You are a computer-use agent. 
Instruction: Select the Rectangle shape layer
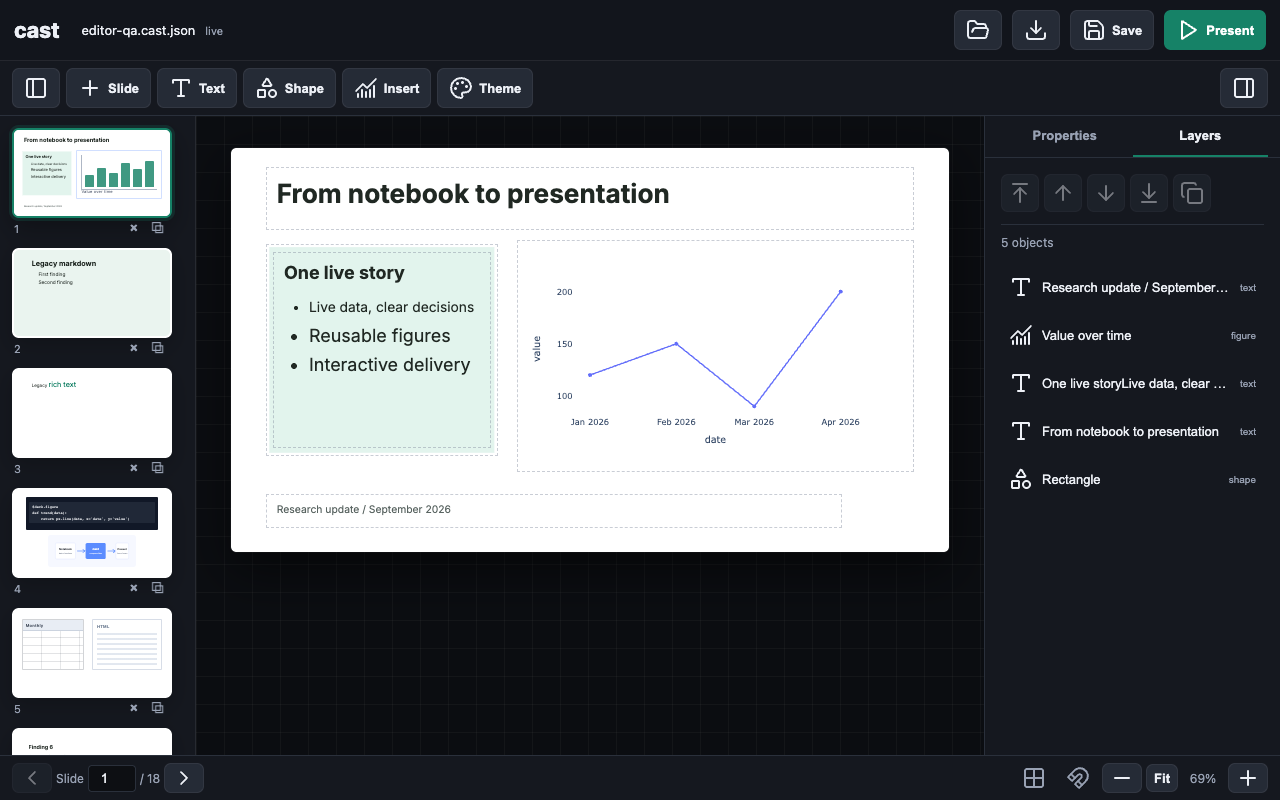point(1133,479)
